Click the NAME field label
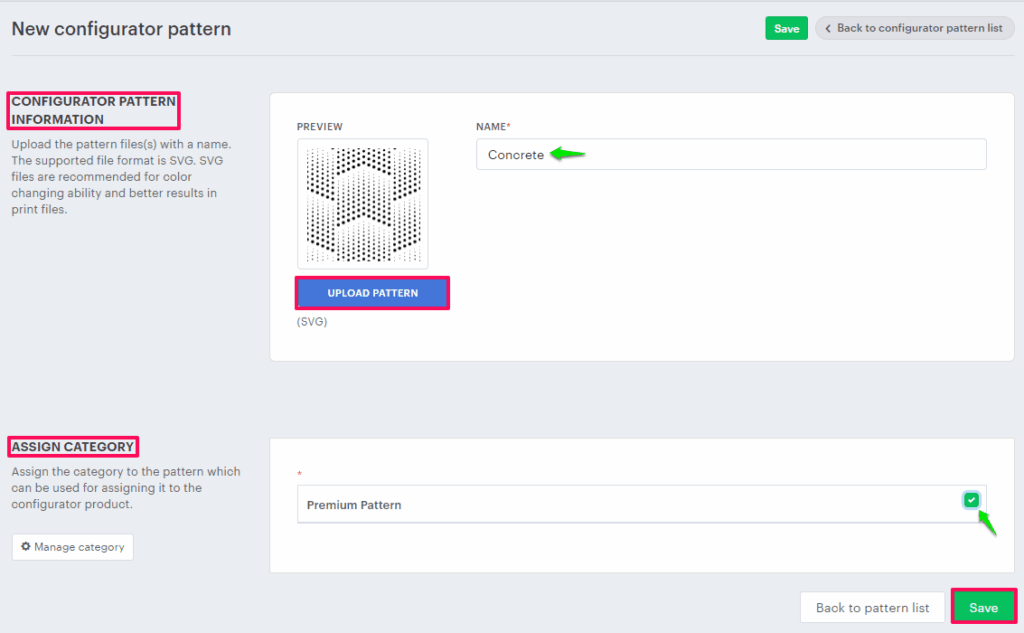This screenshot has height=633, width=1024. click(x=492, y=127)
